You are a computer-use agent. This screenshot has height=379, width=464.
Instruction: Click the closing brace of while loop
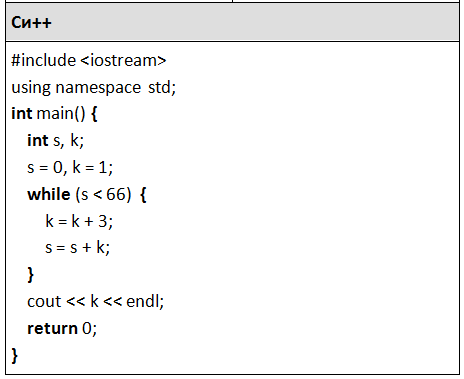click(31, 275)
